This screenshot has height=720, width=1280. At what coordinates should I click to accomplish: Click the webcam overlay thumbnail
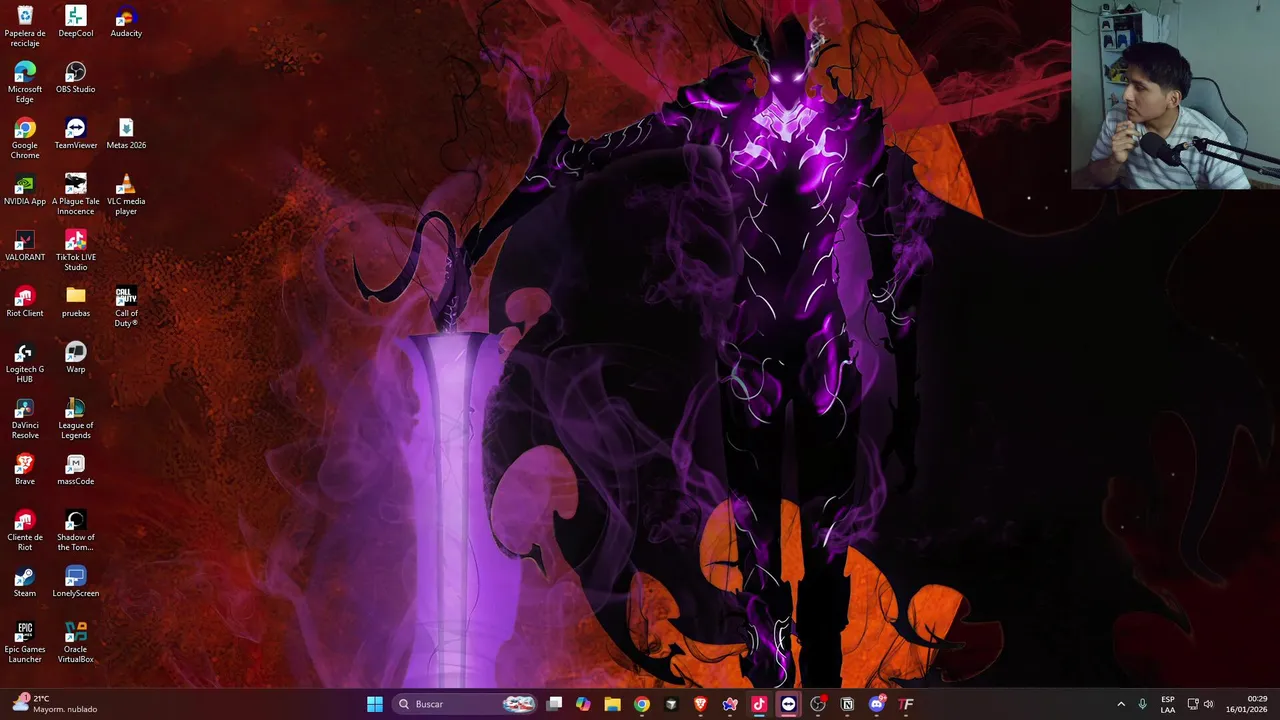pyautogui.click(x=1175, y=95)
